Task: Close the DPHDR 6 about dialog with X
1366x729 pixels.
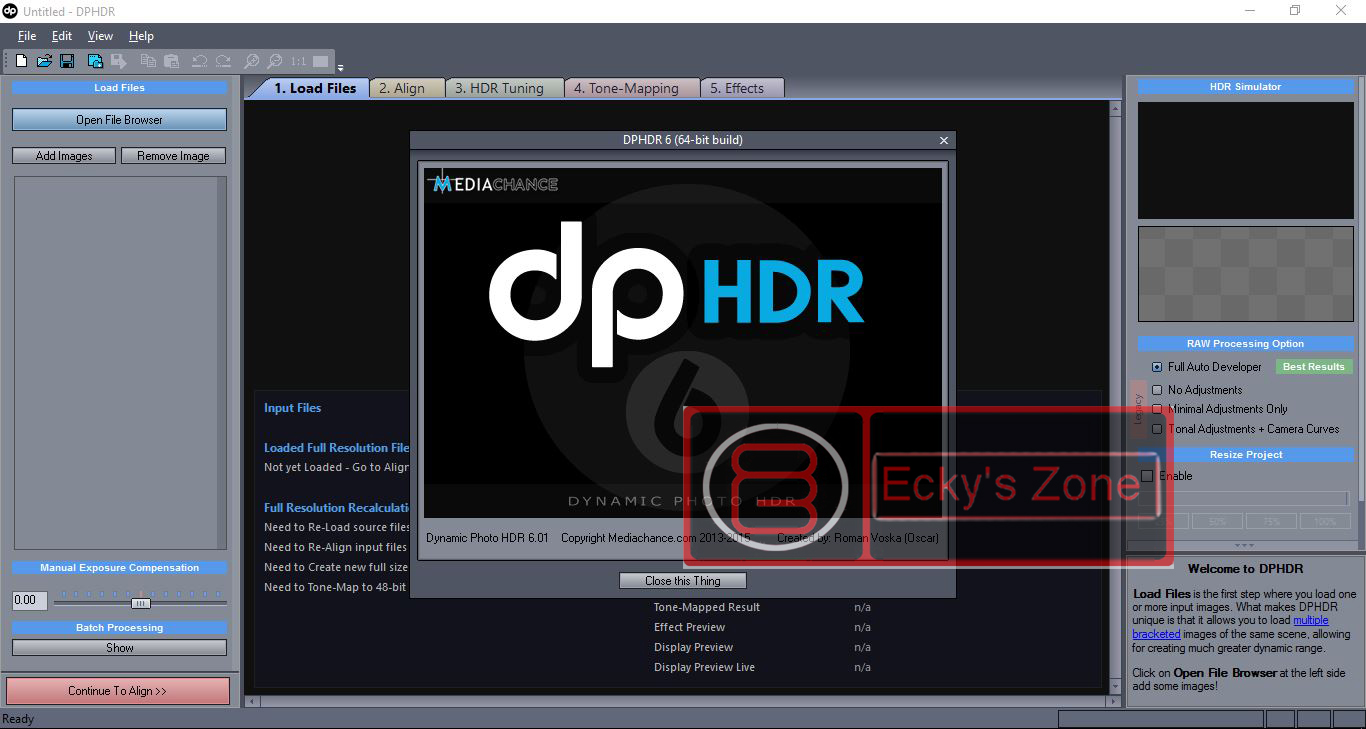Action: point(944,141)
